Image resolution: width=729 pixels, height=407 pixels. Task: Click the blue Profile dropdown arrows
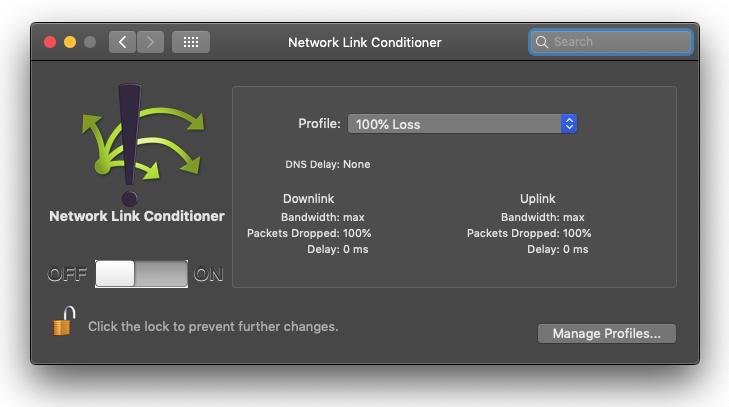[569, 124]
